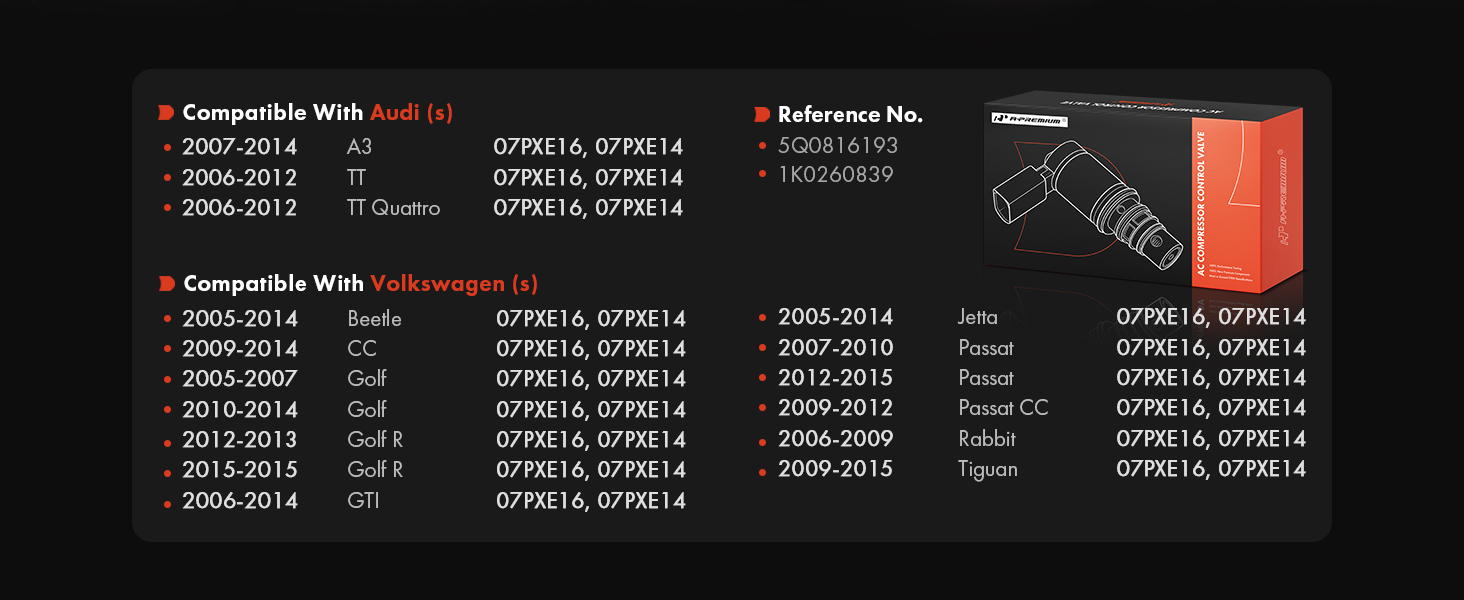This screenshot has width=1464, height=600.
Task: Select year range in the TT Quattro row
Action: 240,208
